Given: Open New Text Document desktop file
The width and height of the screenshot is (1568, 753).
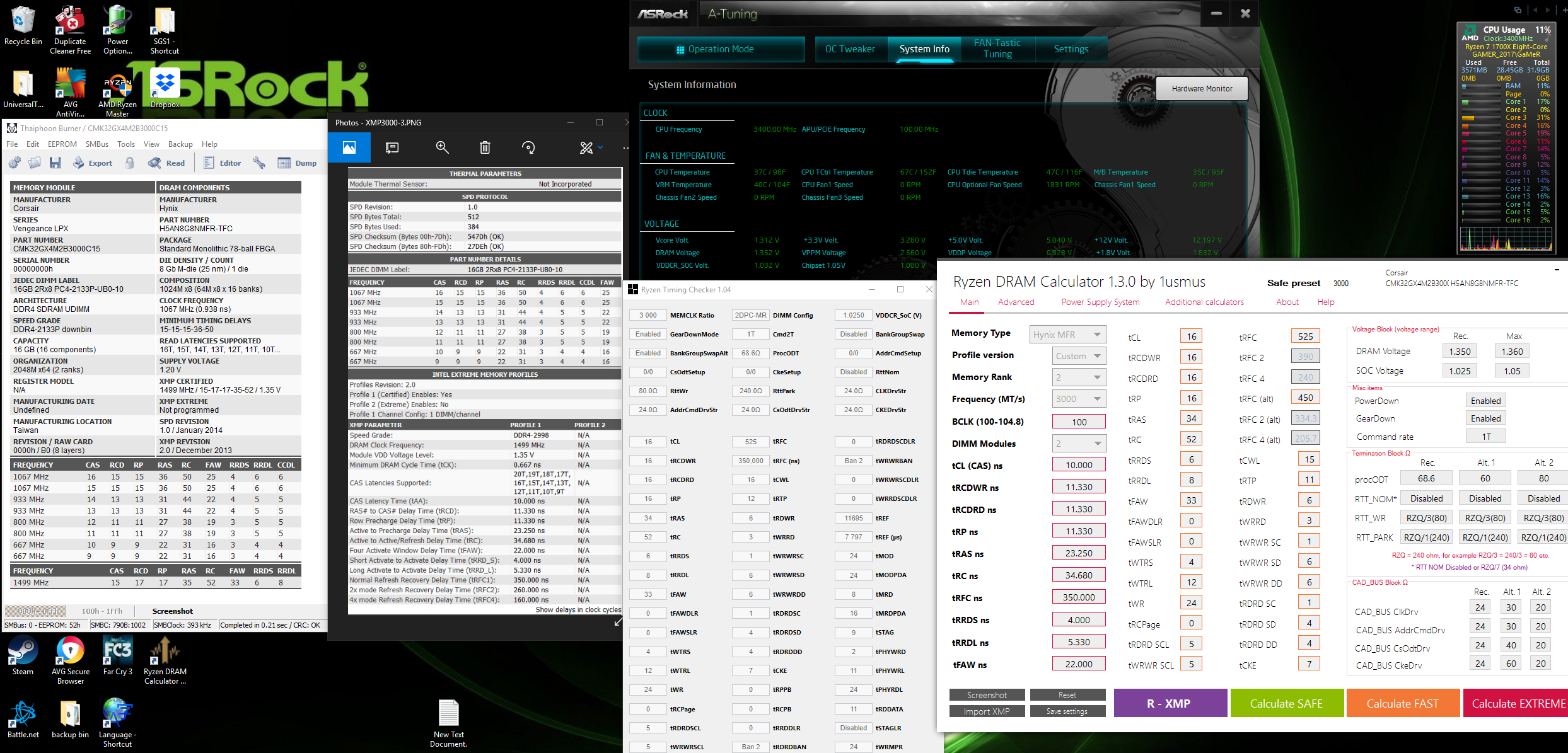Looking at the screenshot, I should 449,723.
